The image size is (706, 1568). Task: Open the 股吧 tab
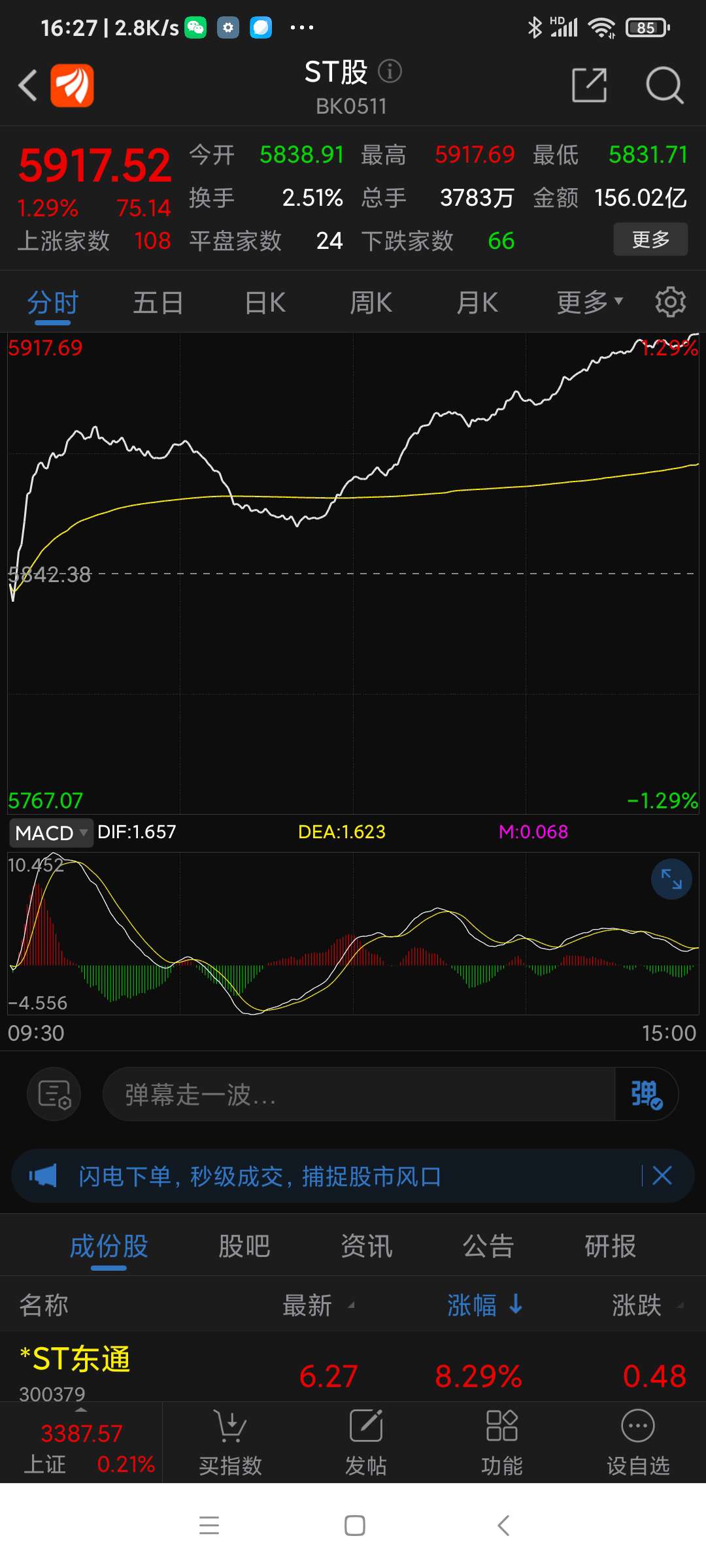(x=244, y=1246)
